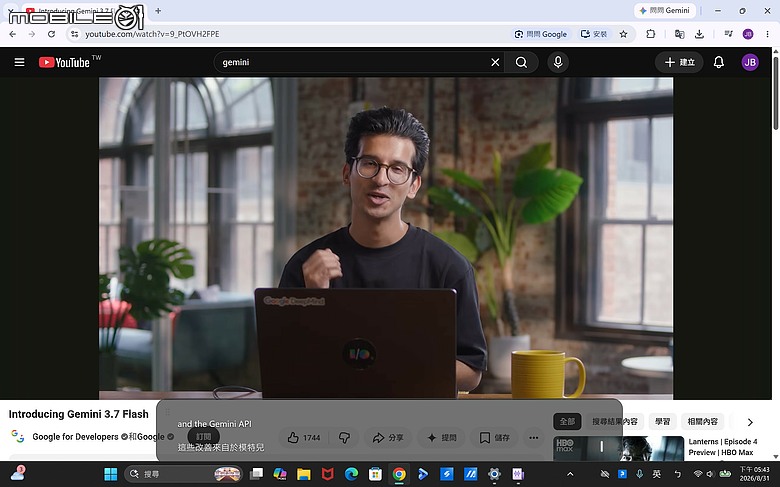780x487 pixels.
Task: Reload the page with the refresh icon
Action: pos(51,34)
